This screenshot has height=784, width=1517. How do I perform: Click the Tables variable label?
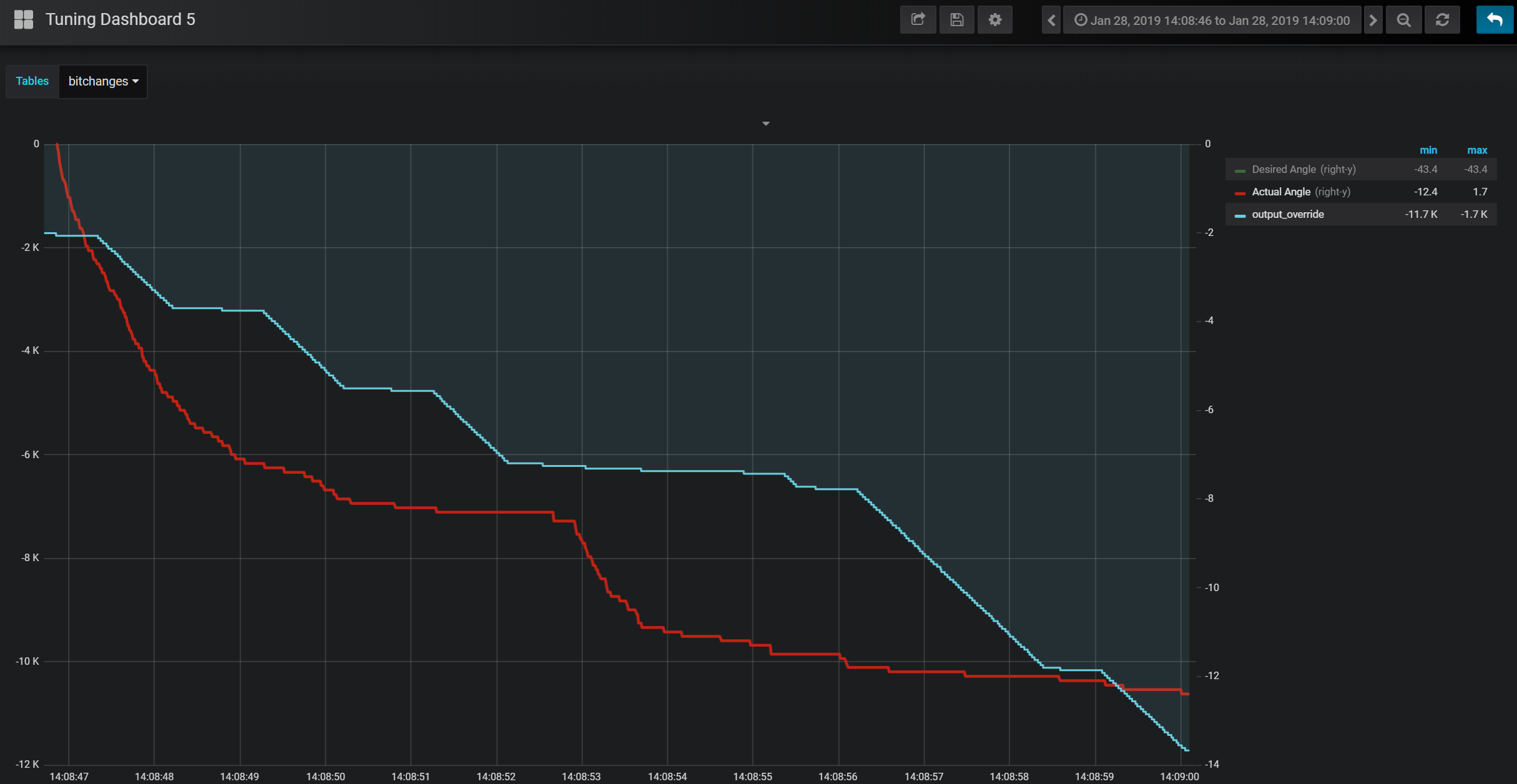pyautogui.click(x=32, y=81)
